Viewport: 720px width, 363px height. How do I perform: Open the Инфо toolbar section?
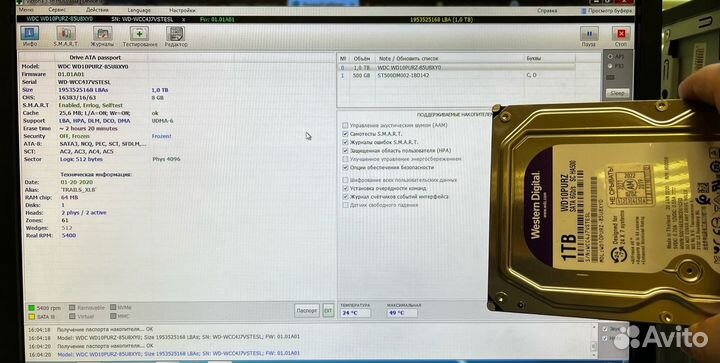coord(30,36)
